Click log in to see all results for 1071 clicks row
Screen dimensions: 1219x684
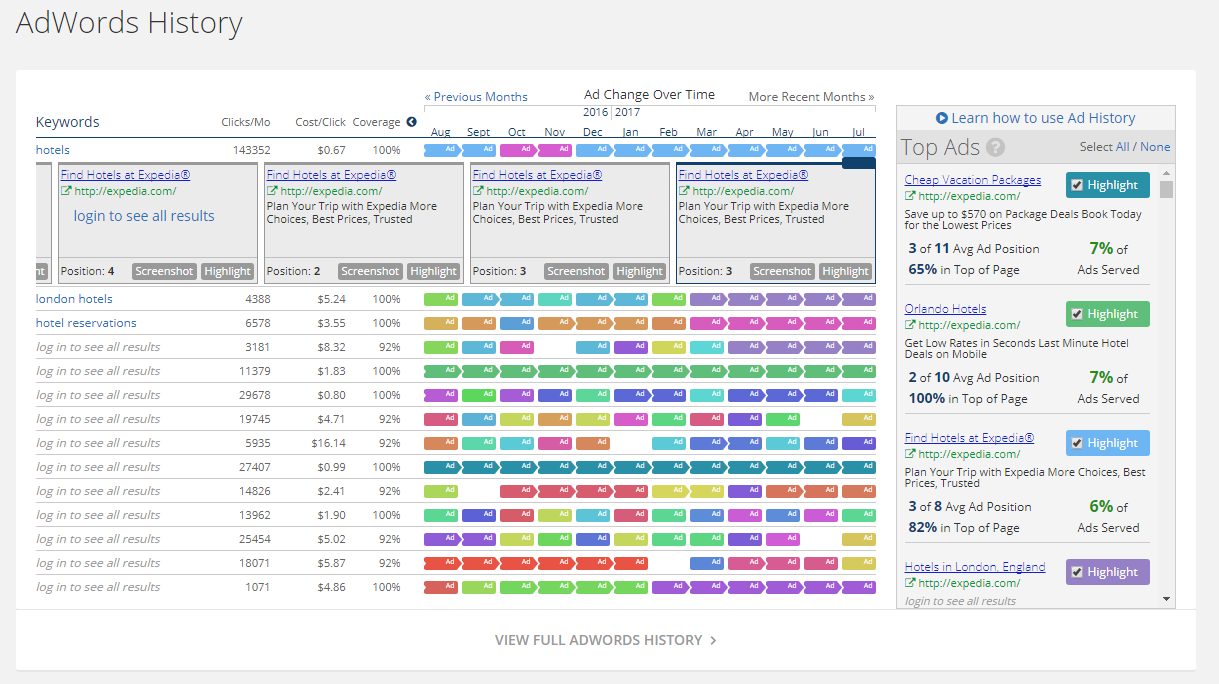click(98, 587)
